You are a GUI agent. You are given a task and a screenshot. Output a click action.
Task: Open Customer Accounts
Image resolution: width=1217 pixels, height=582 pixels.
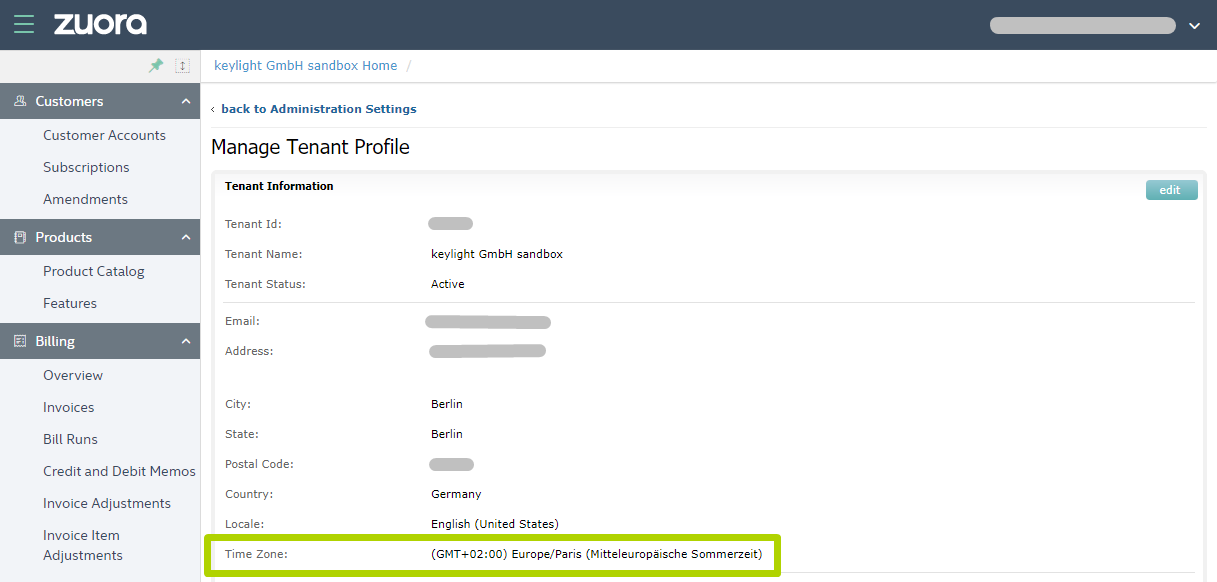pyautogui.click(x=104, y=135)
